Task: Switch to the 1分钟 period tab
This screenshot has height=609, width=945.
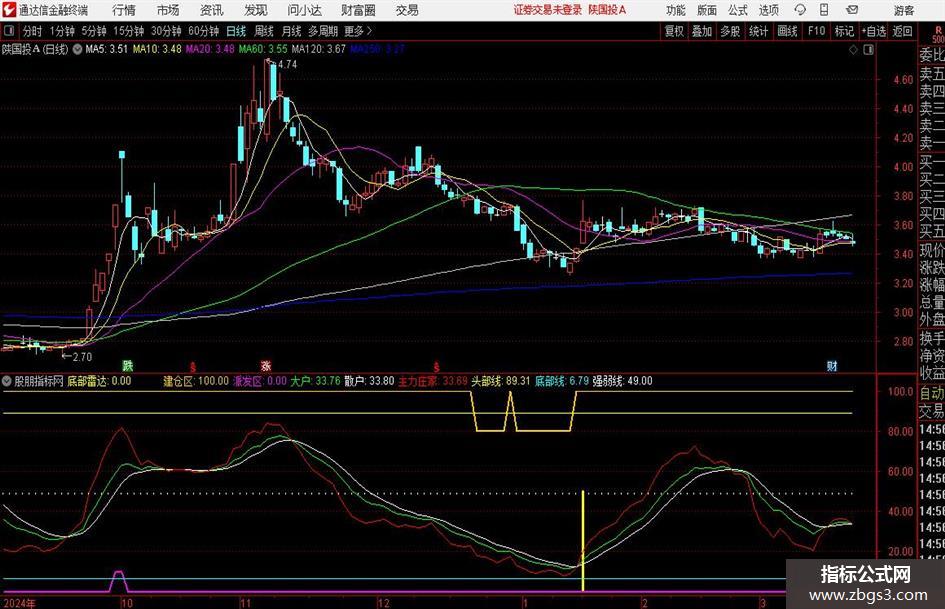Action: [62, 31]
